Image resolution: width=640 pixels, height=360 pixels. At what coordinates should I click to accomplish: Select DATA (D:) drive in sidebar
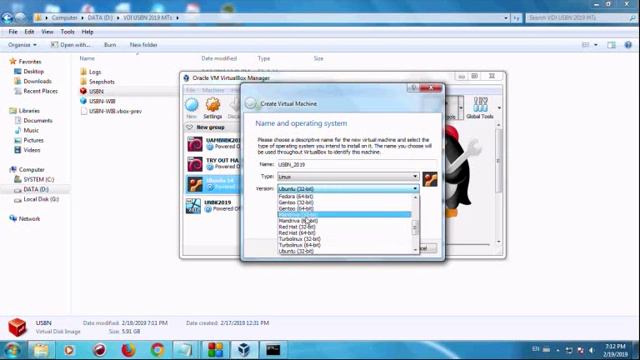click(36, 189)
